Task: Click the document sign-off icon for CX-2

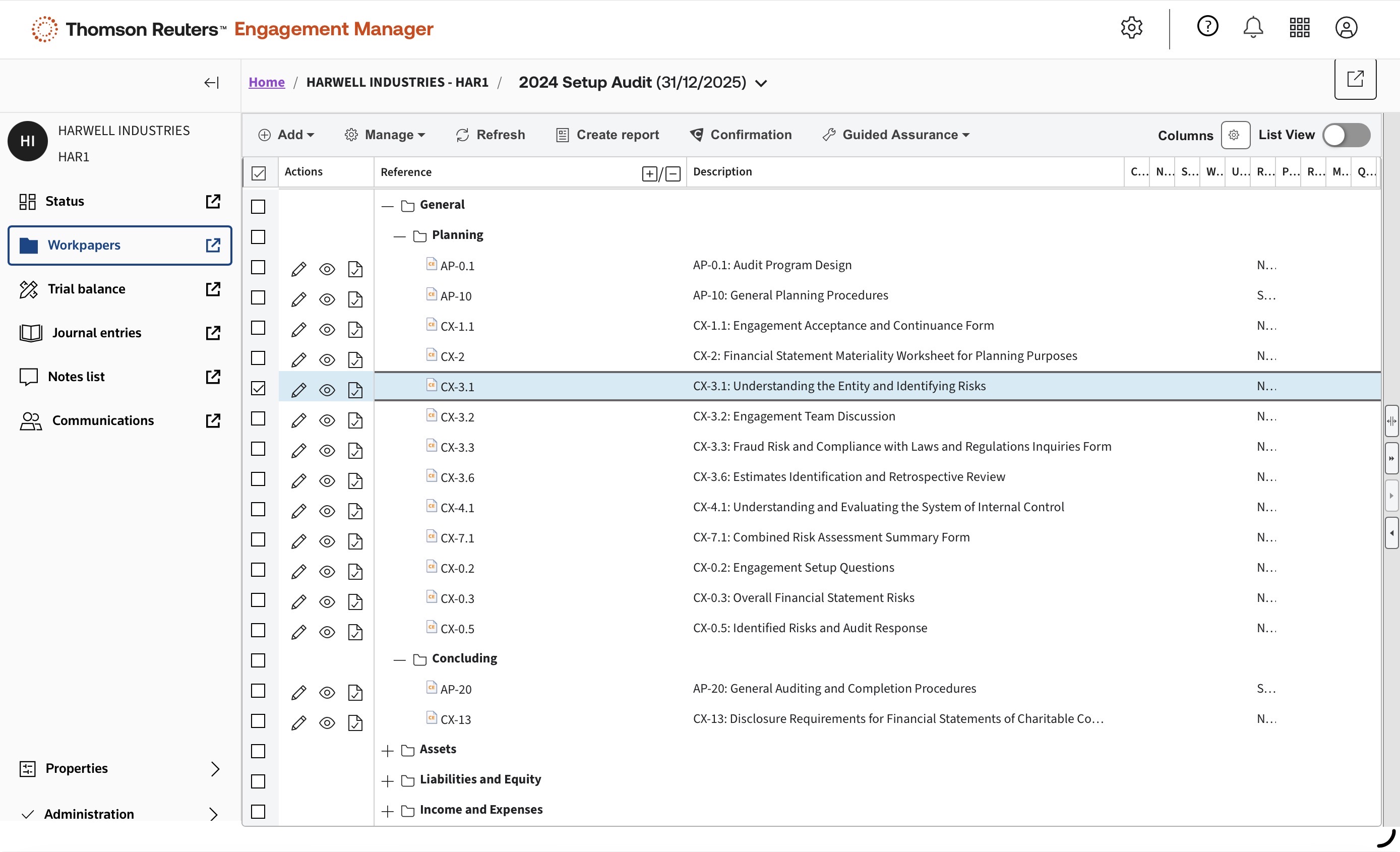Action: click(x=355, y=359)
